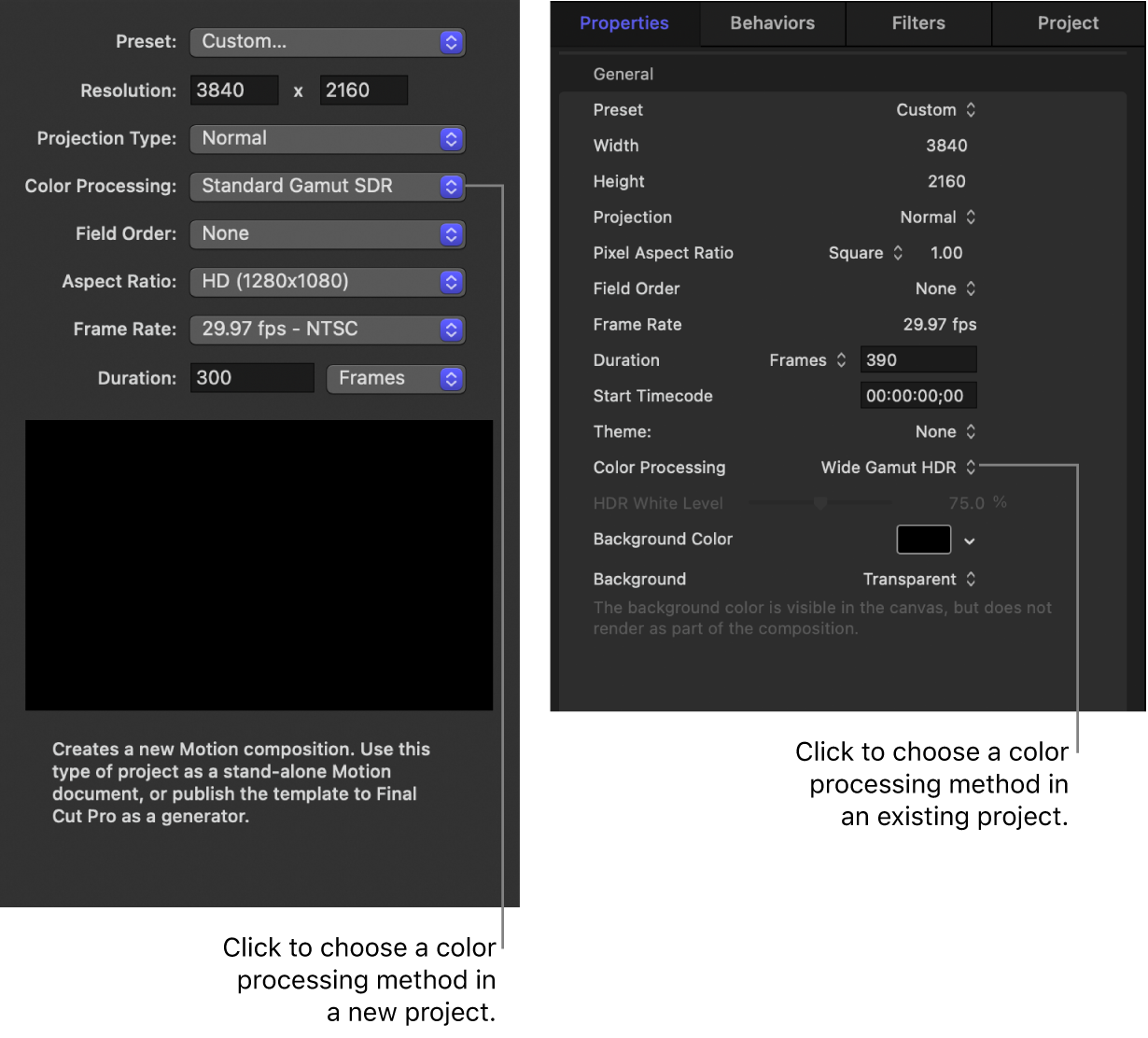Click the Start Timecode field showing 00:00:00;00
This screenshot has height=1038, width=1148.
pyautogui.click(x=917, y=395)
